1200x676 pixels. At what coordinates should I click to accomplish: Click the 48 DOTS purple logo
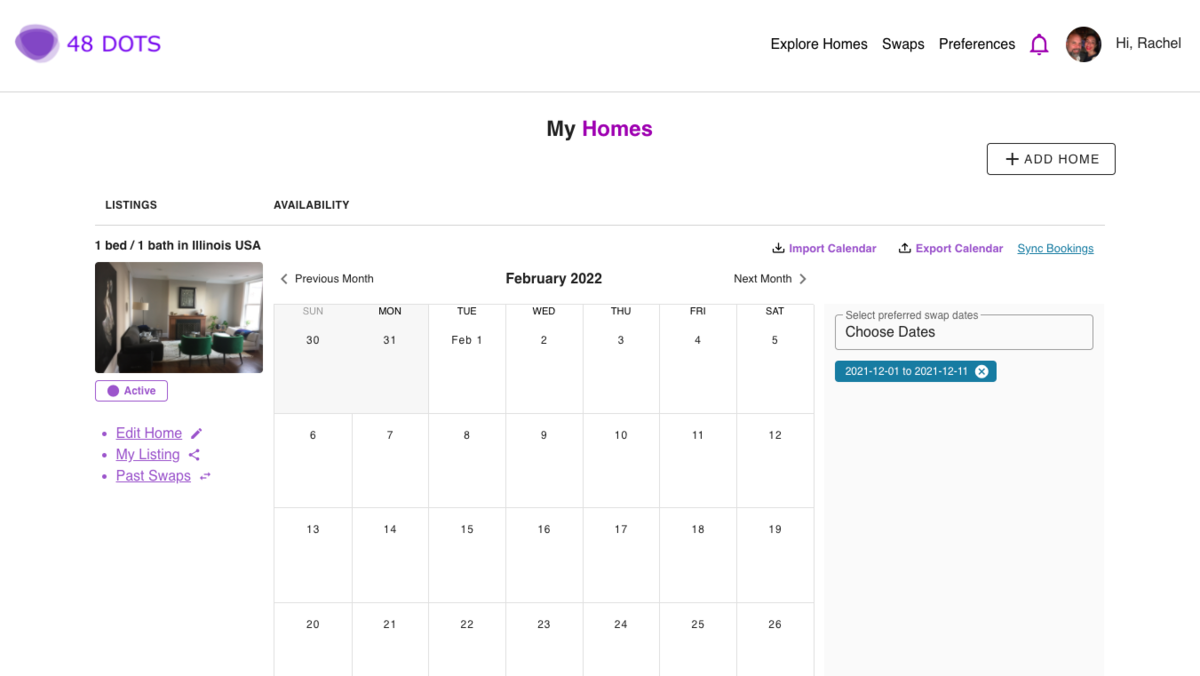37,43
